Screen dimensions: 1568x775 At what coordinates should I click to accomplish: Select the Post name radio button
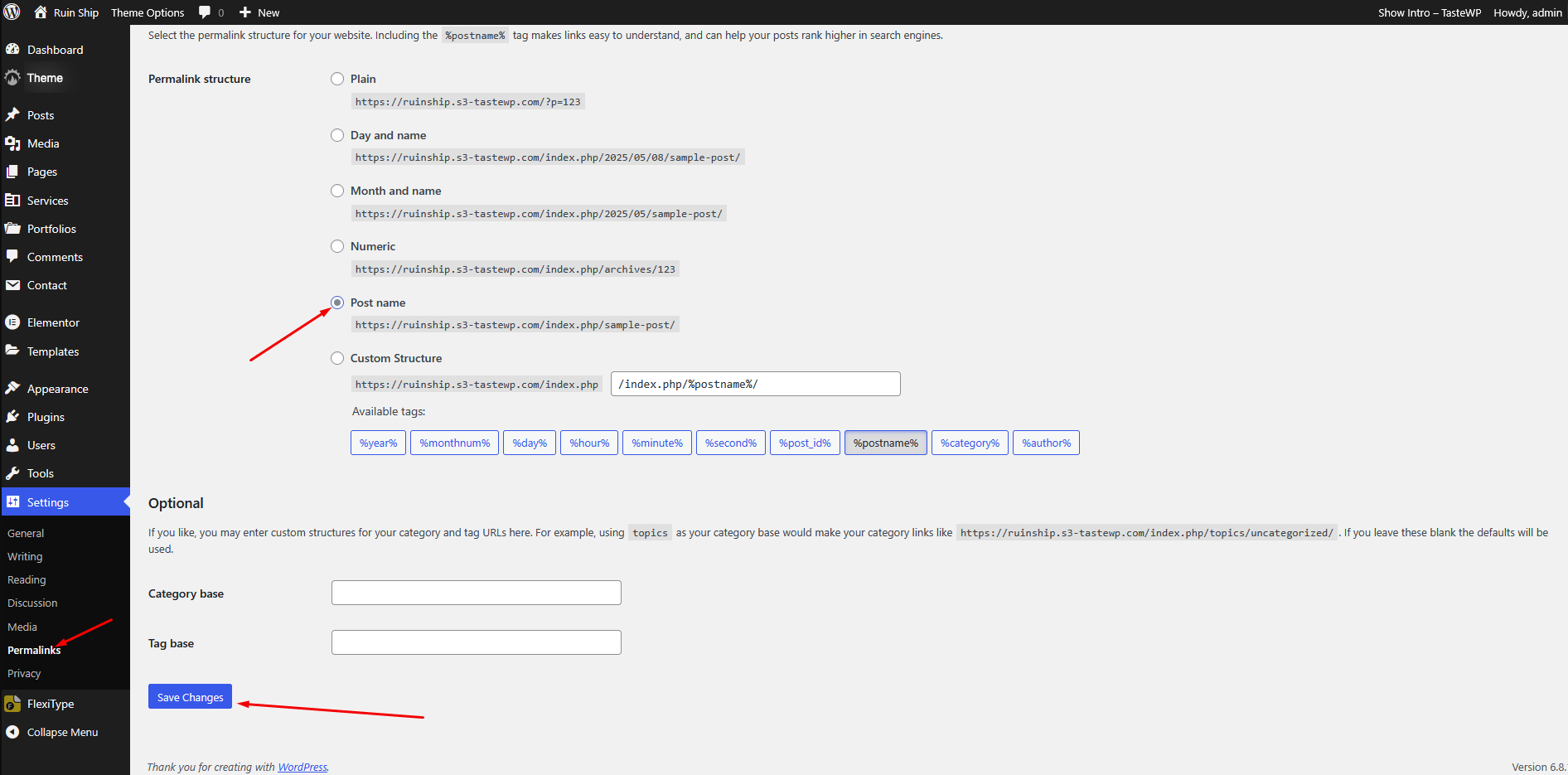(337, 303)
